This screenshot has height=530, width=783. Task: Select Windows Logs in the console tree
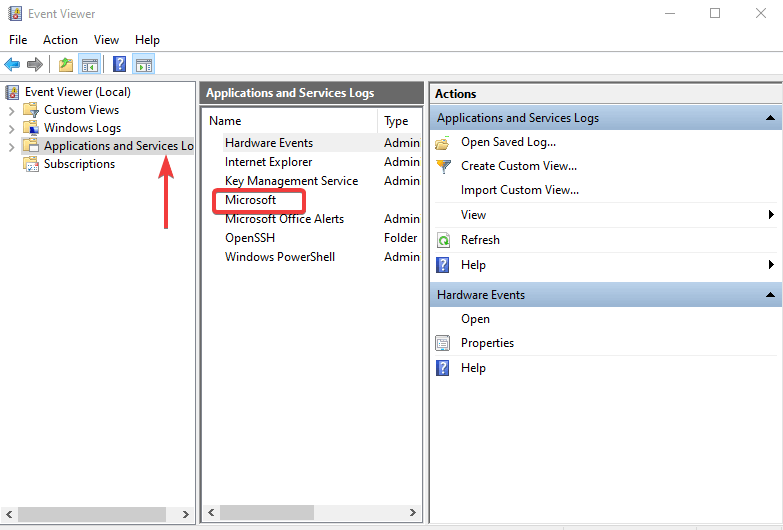(82, 128)
